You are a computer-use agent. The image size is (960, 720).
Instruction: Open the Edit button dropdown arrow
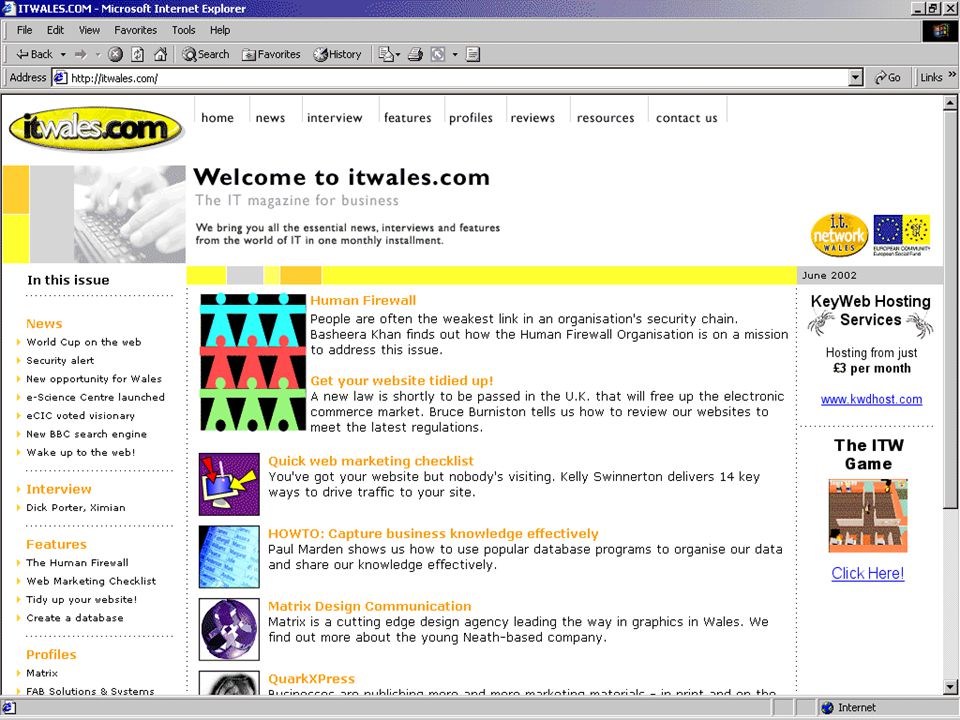(455, 54)
